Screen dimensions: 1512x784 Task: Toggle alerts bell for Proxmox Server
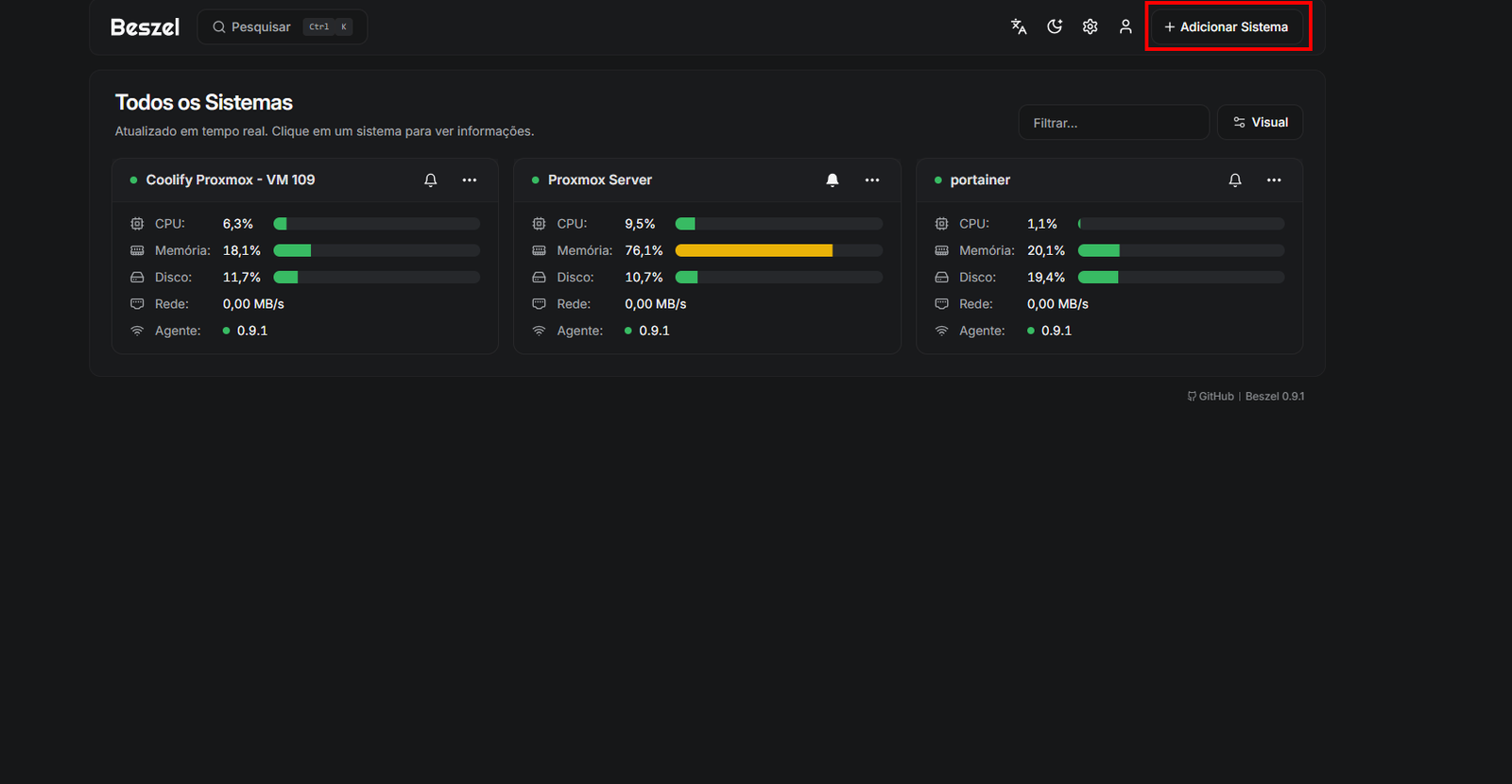[x=833, y=180]
